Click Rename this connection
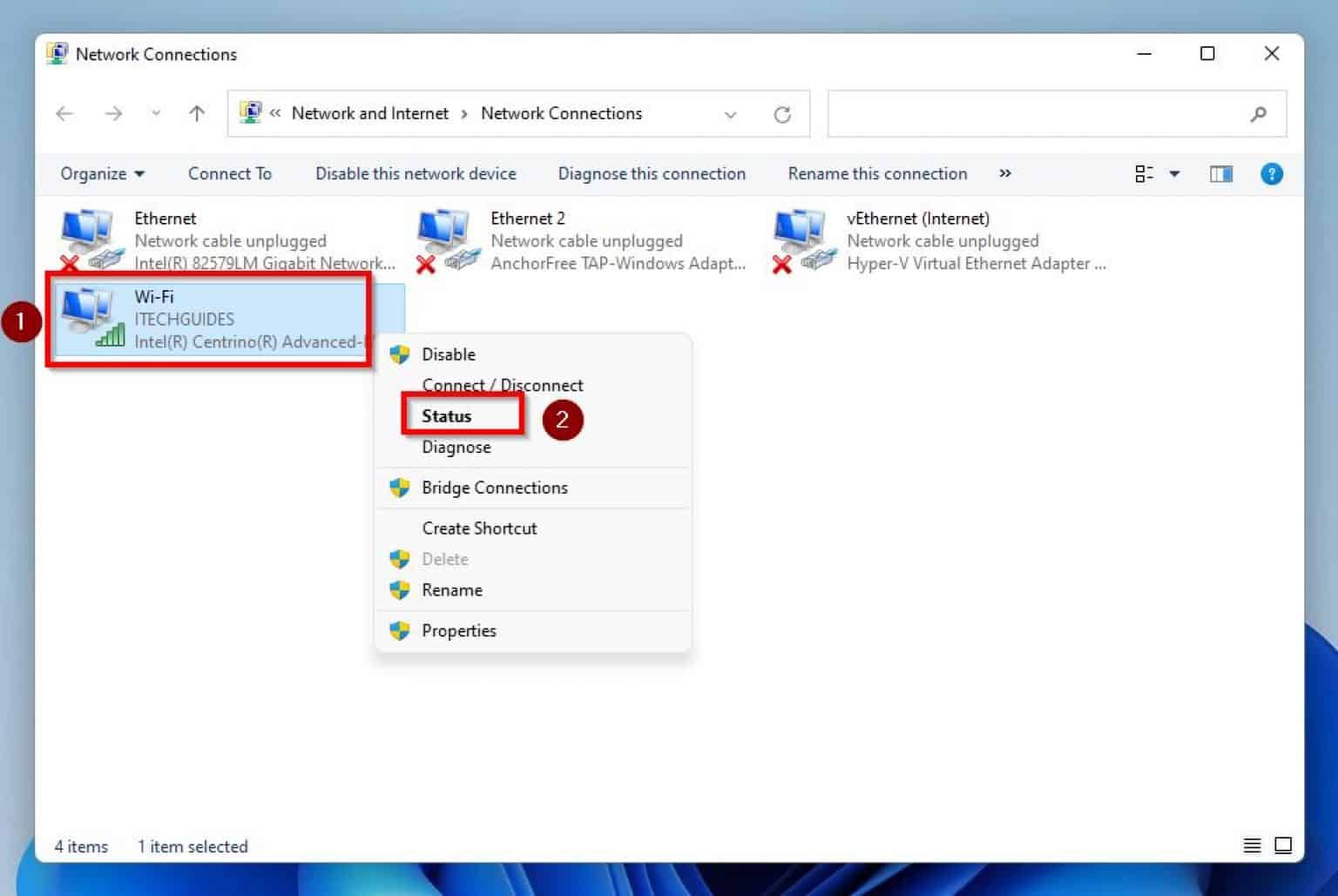 (877, 173)
